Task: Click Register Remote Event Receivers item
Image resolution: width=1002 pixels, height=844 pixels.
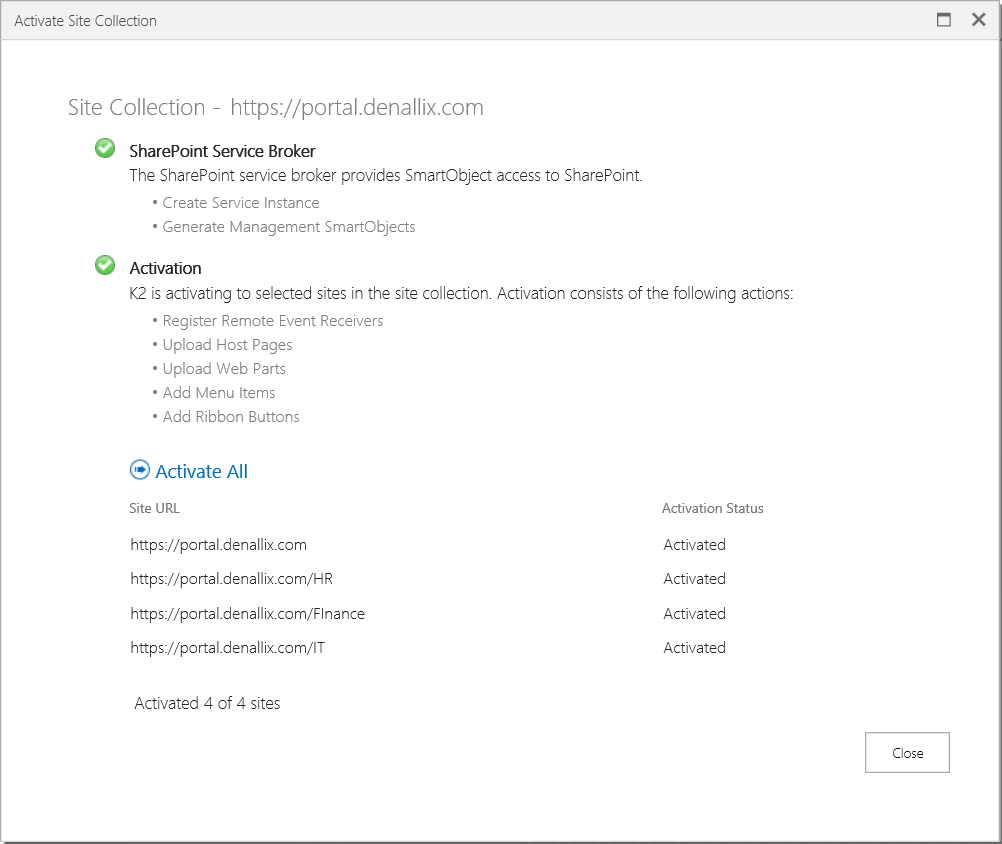Action: point(273,321)
